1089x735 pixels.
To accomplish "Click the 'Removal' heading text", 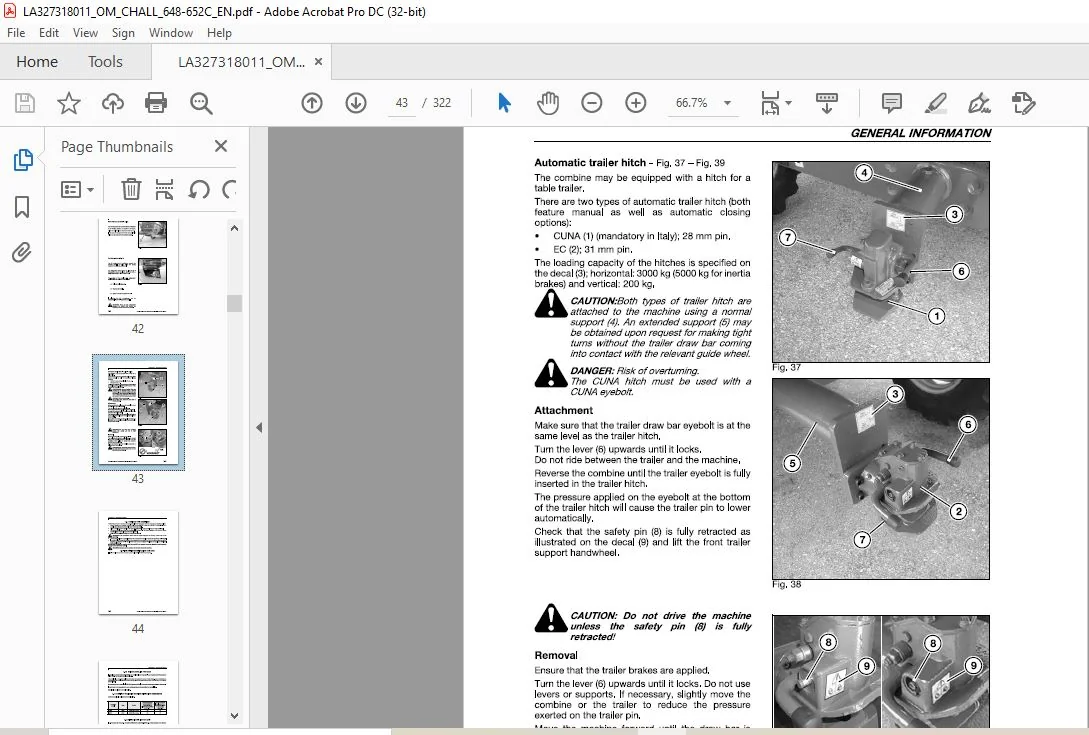I will (556, 655).
